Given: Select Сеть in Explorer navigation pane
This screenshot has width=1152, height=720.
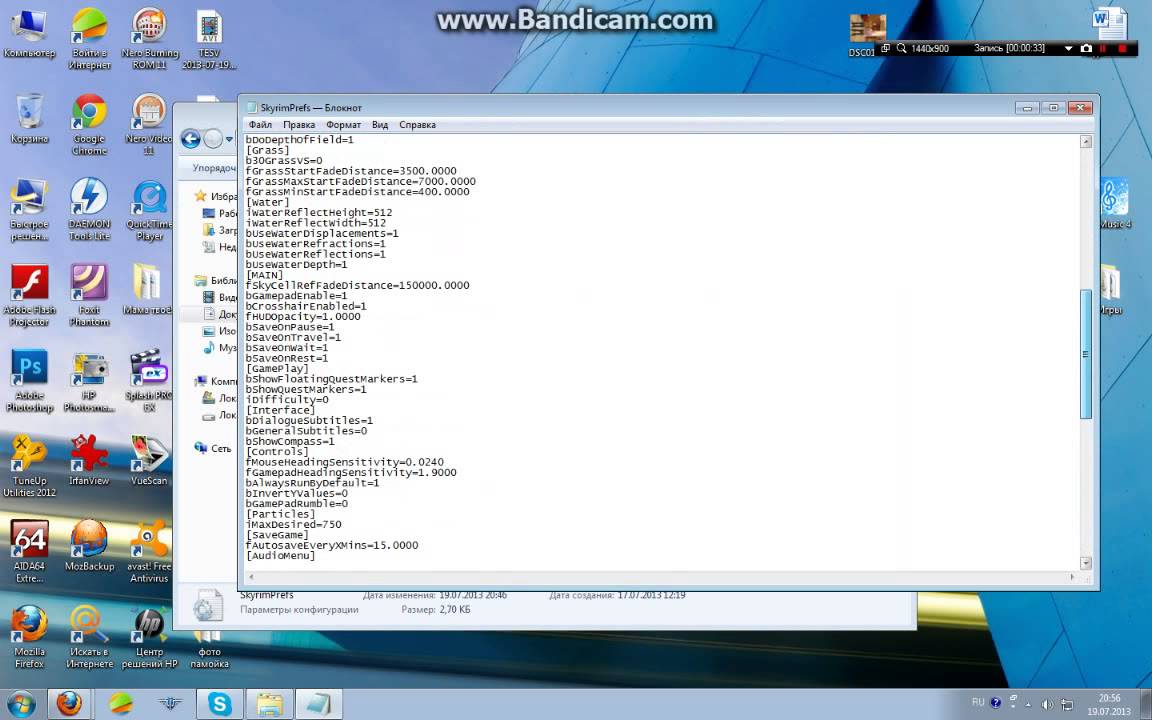Looking at the screenshot, I should [221, 448].
